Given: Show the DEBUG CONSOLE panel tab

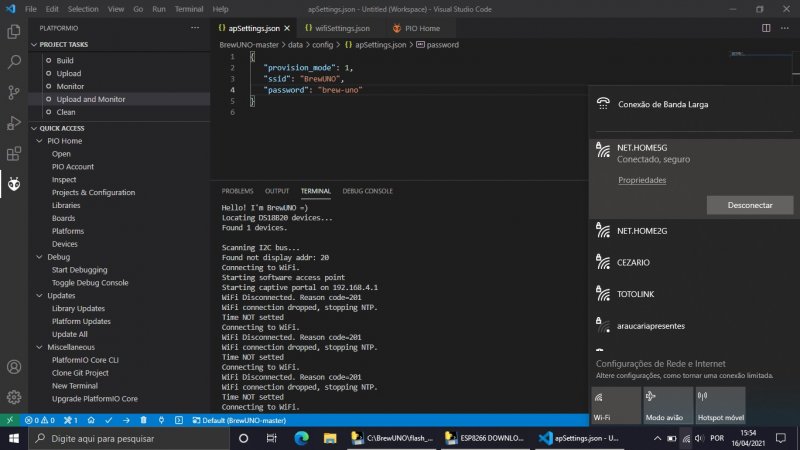Looking at the screenshot, I should (x=367, y=191).
